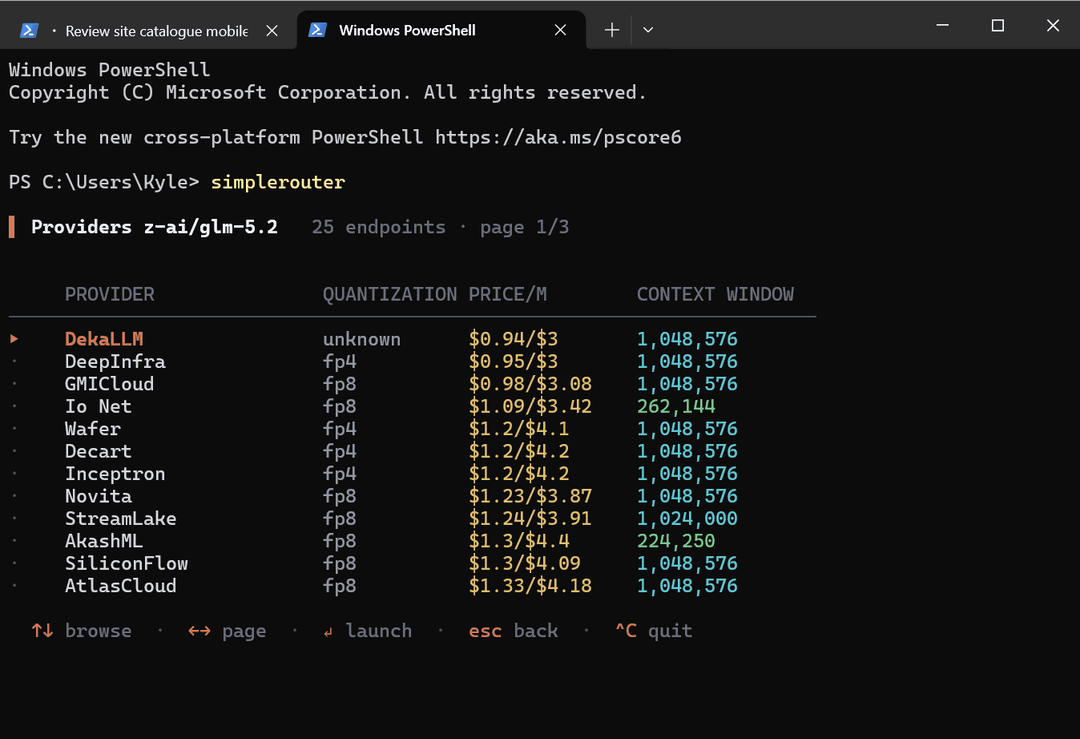Select the AtlasCloud provider row
Screen dimensions: 1080x739
coord(412,585)
